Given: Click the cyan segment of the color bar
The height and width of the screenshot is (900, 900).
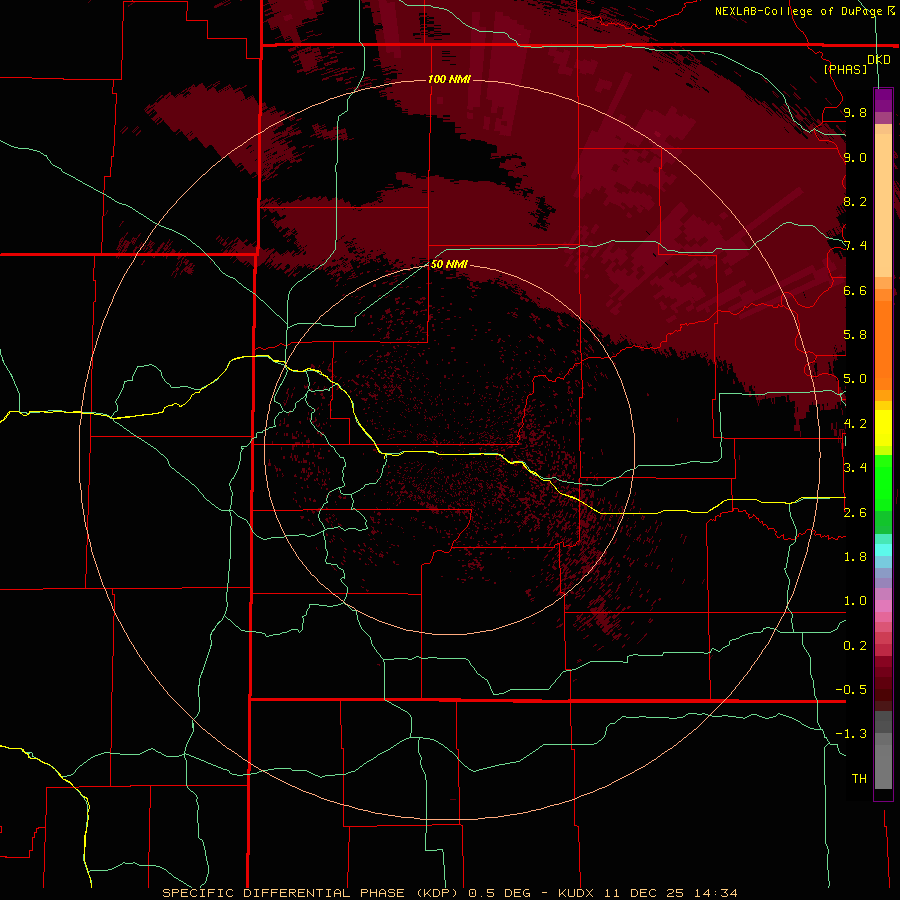Looking at the screenshot, I should pyautogui.click(x=883, y=550).
